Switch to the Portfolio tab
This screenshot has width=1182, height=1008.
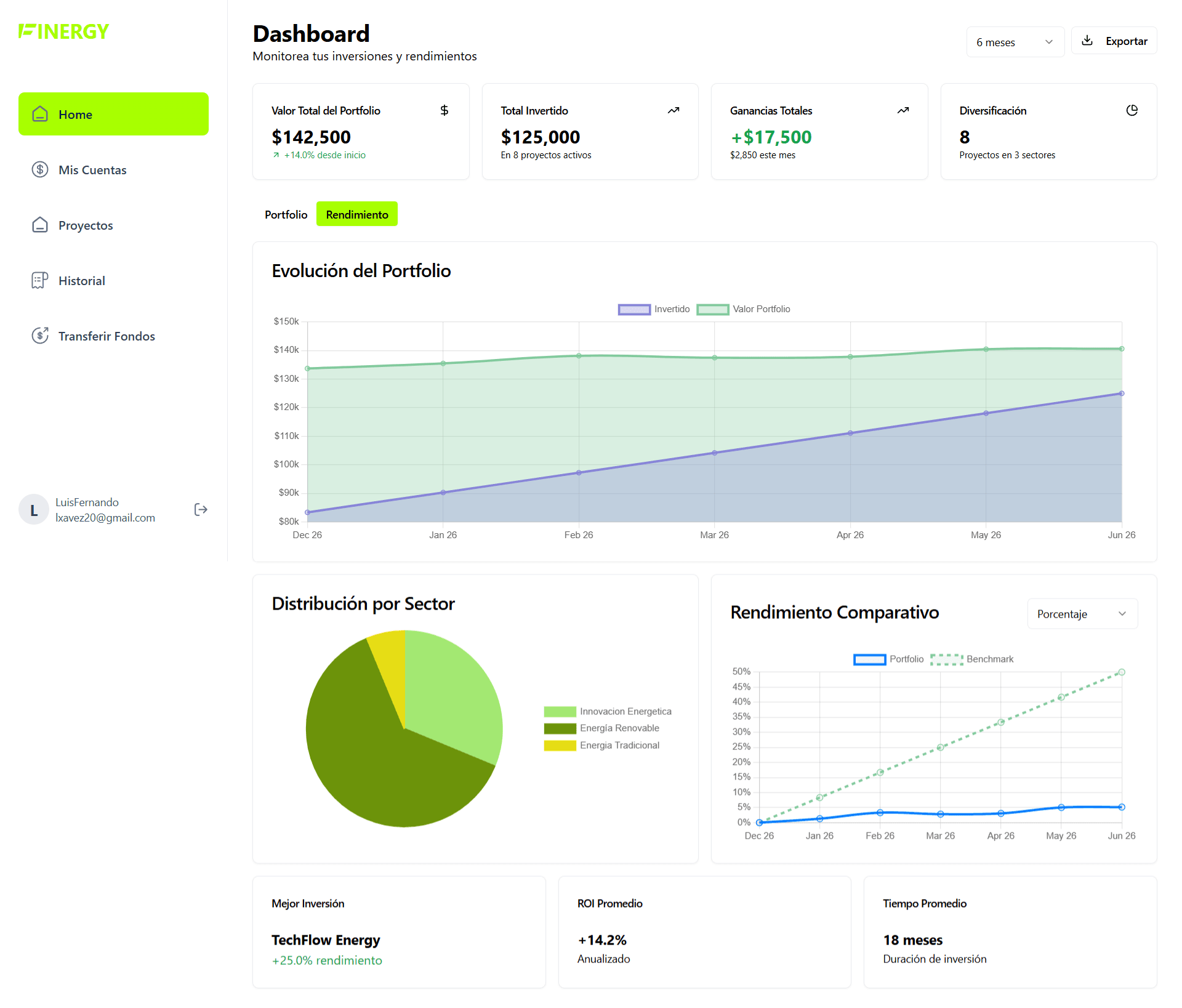pos(286,214)
